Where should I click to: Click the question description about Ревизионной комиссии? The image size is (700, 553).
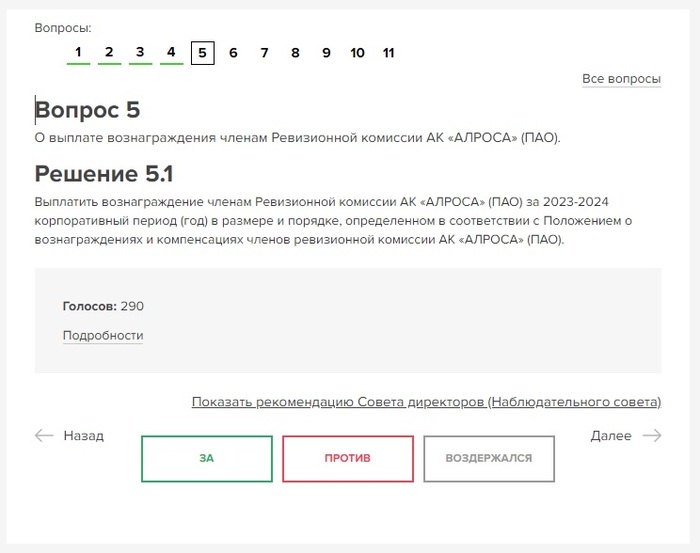pos(297,138)
